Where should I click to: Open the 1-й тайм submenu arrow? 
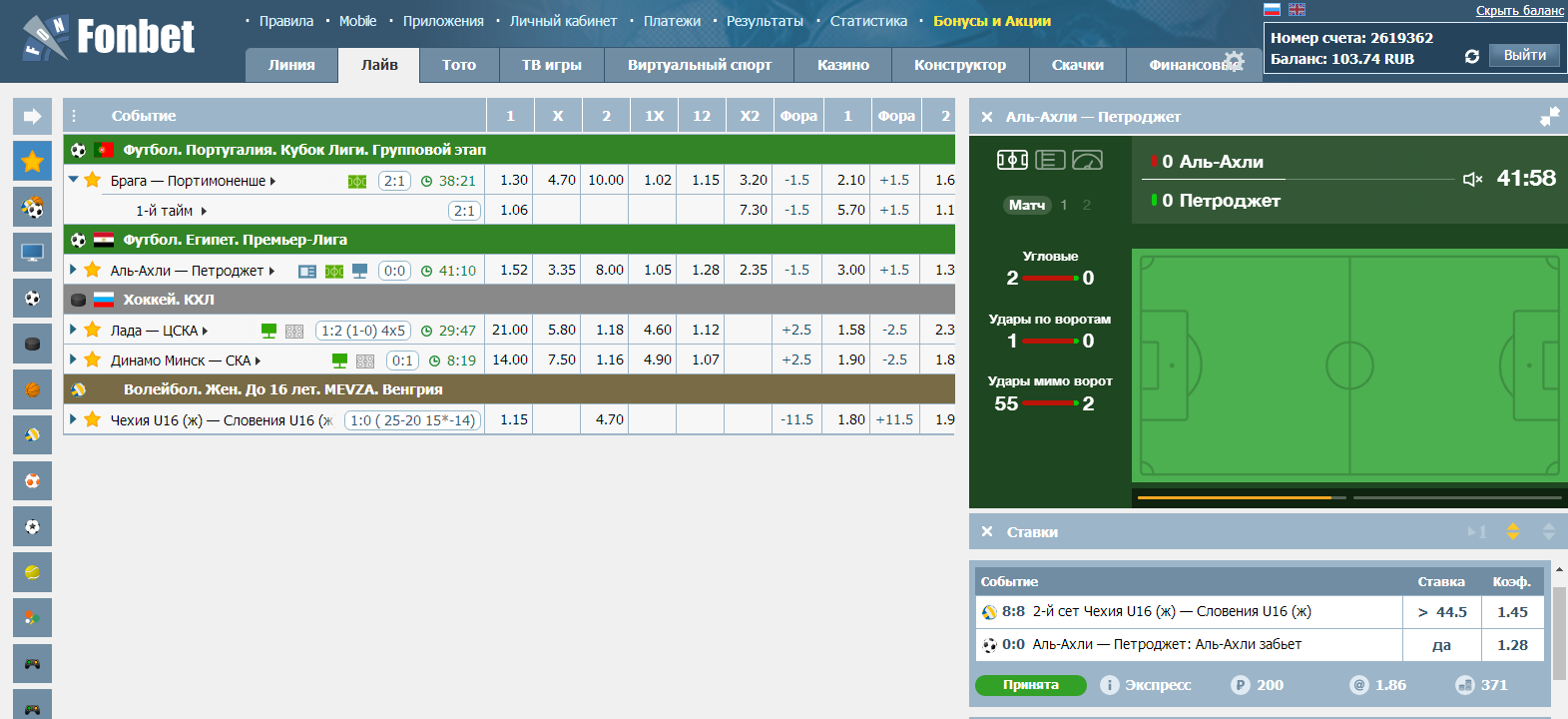pos(204,212)
